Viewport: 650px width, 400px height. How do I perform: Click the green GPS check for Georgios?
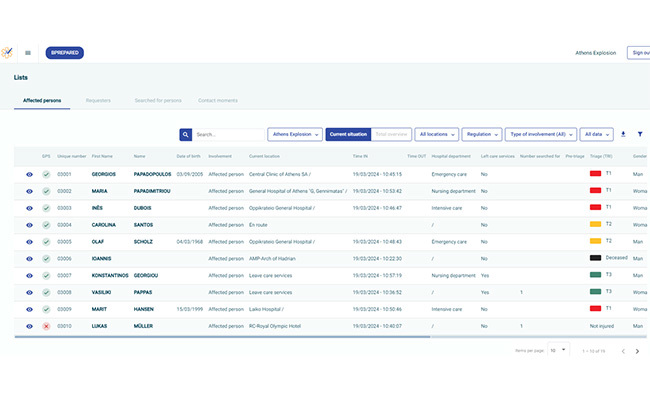(46, 174)
